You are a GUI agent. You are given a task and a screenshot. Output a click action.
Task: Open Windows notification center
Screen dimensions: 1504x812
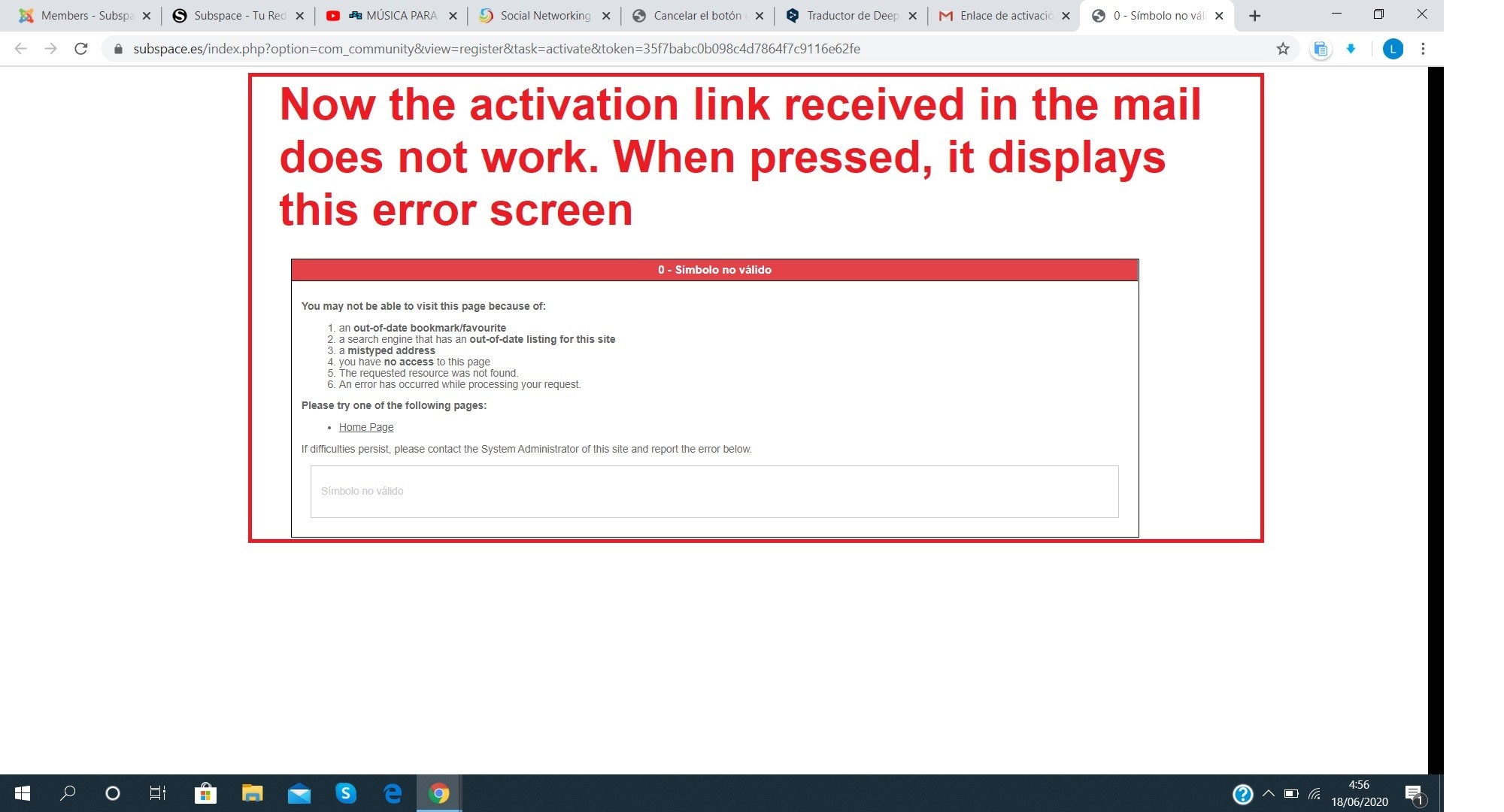[x=1414, y=794]
